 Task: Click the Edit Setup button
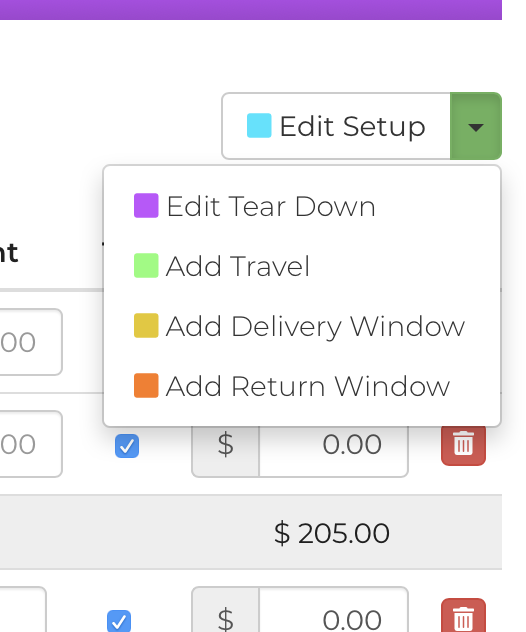(336, 126)
